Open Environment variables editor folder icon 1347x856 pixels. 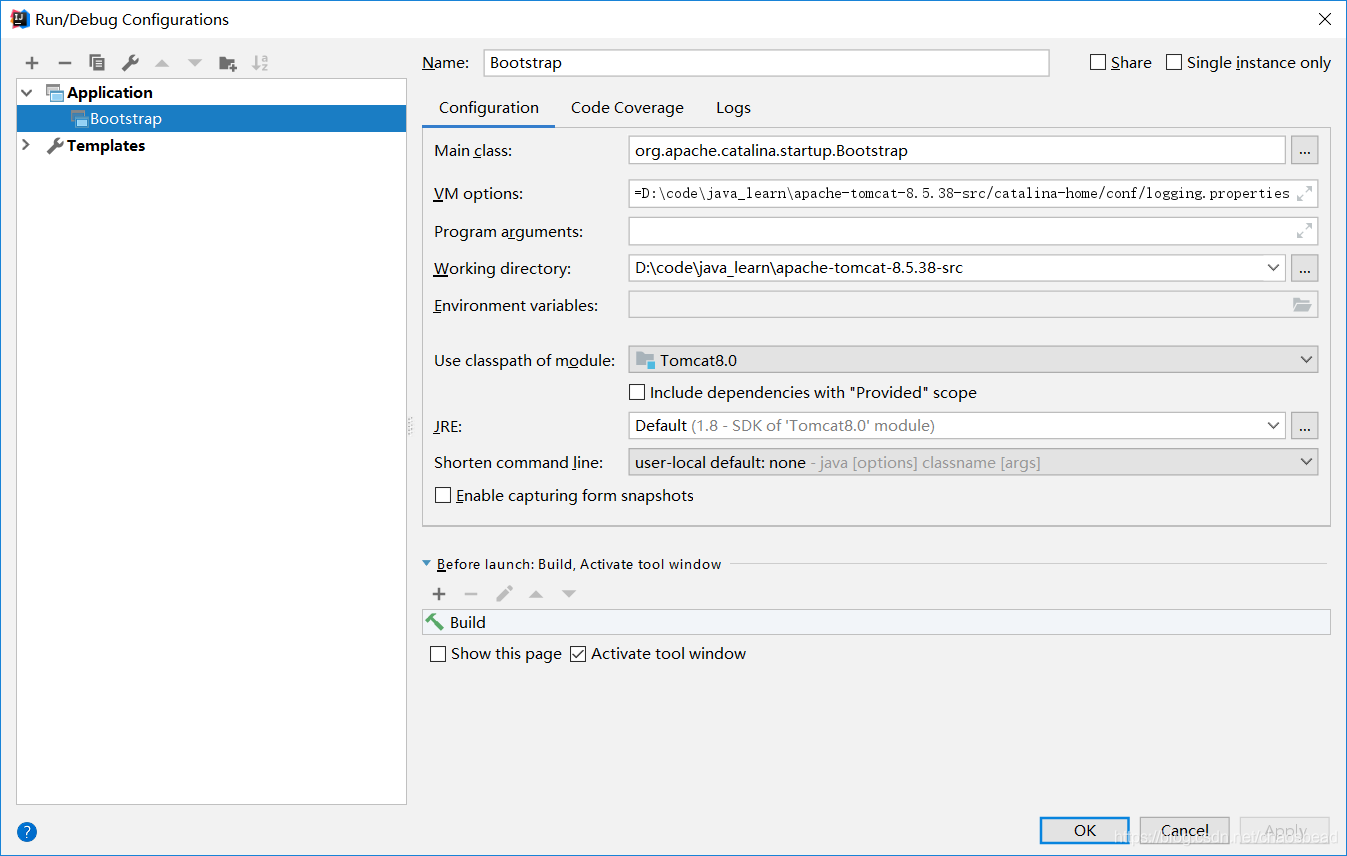[x=1302, y=305]
